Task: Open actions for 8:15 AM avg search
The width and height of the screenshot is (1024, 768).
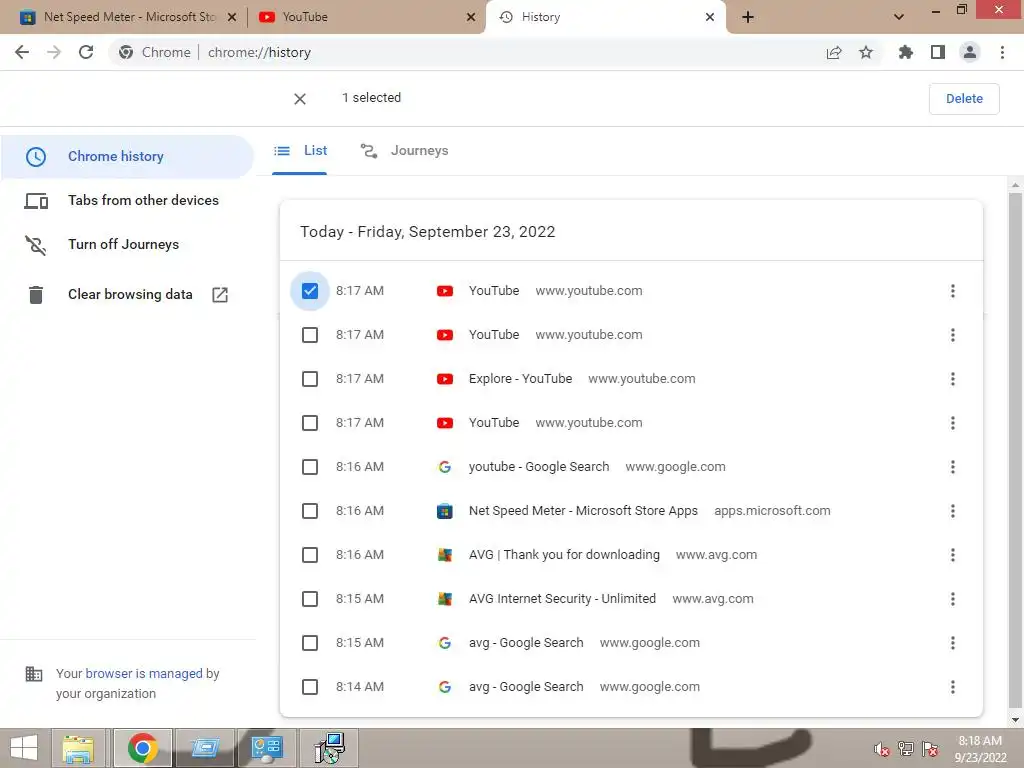Action: coord(953,643)
